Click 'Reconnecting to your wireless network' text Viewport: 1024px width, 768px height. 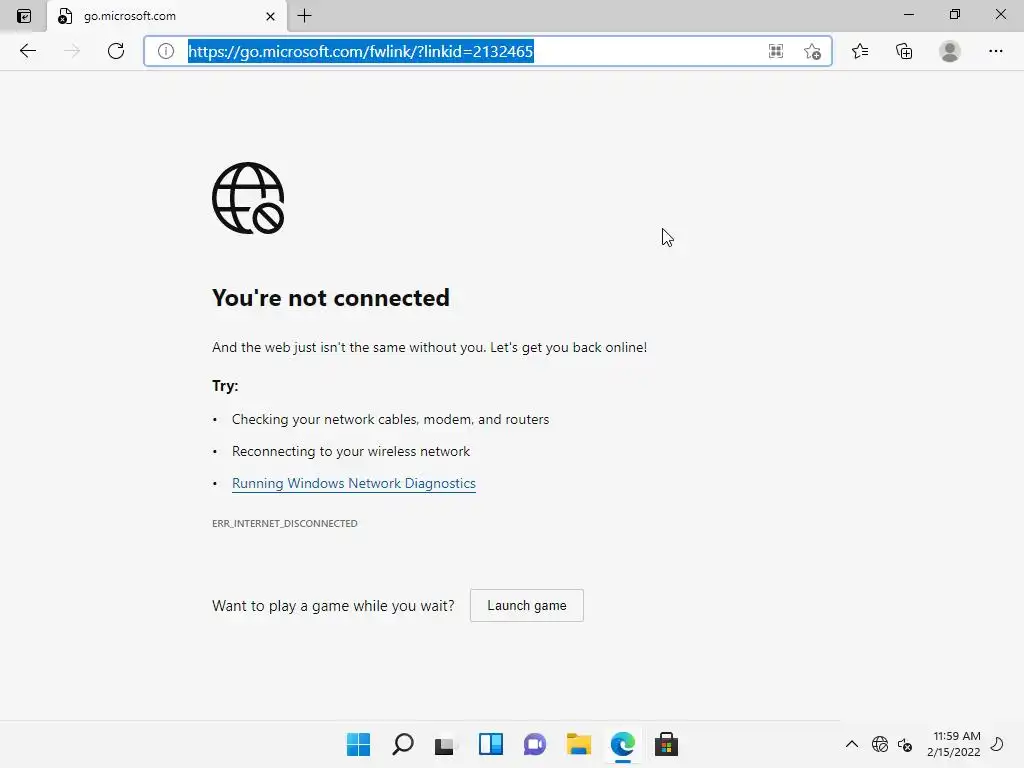pyautogui.click(x=351, y=451)
